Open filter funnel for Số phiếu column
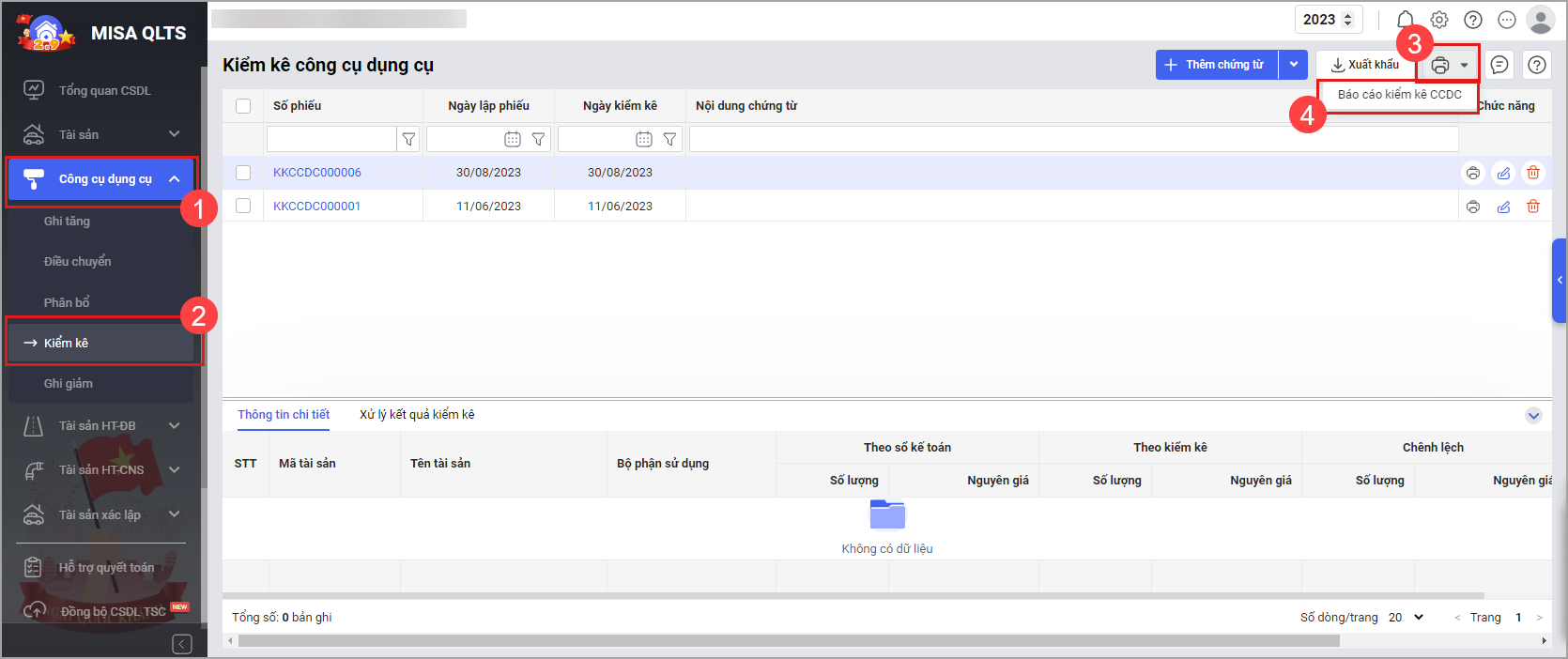 coord(408,139)
